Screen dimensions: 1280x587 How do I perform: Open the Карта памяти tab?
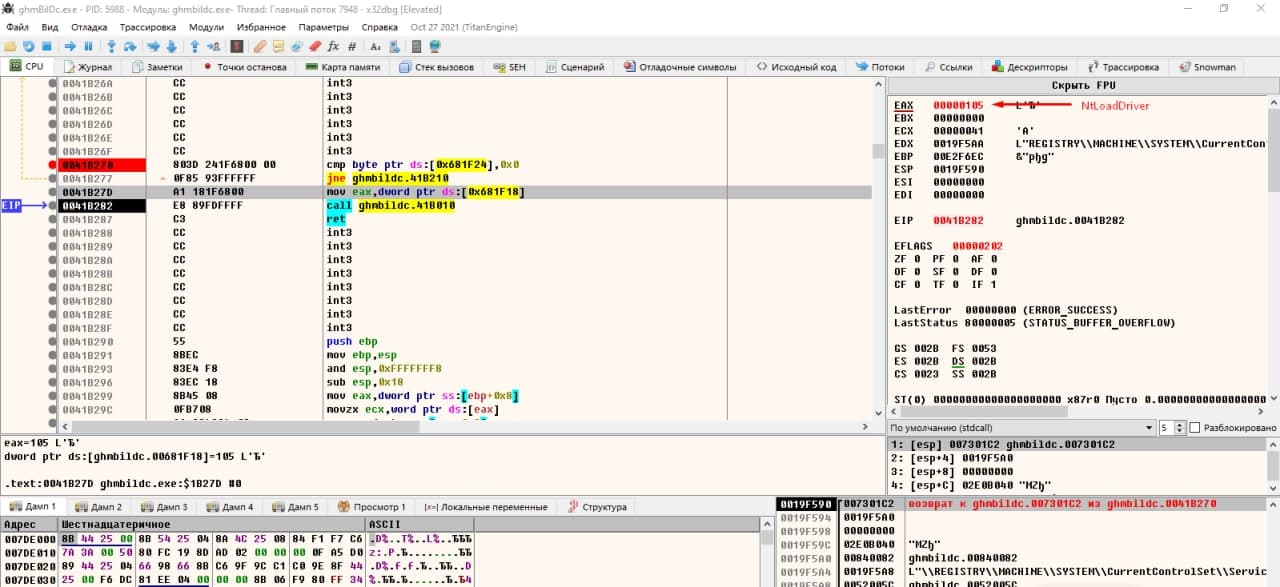(x=343, y=67)
